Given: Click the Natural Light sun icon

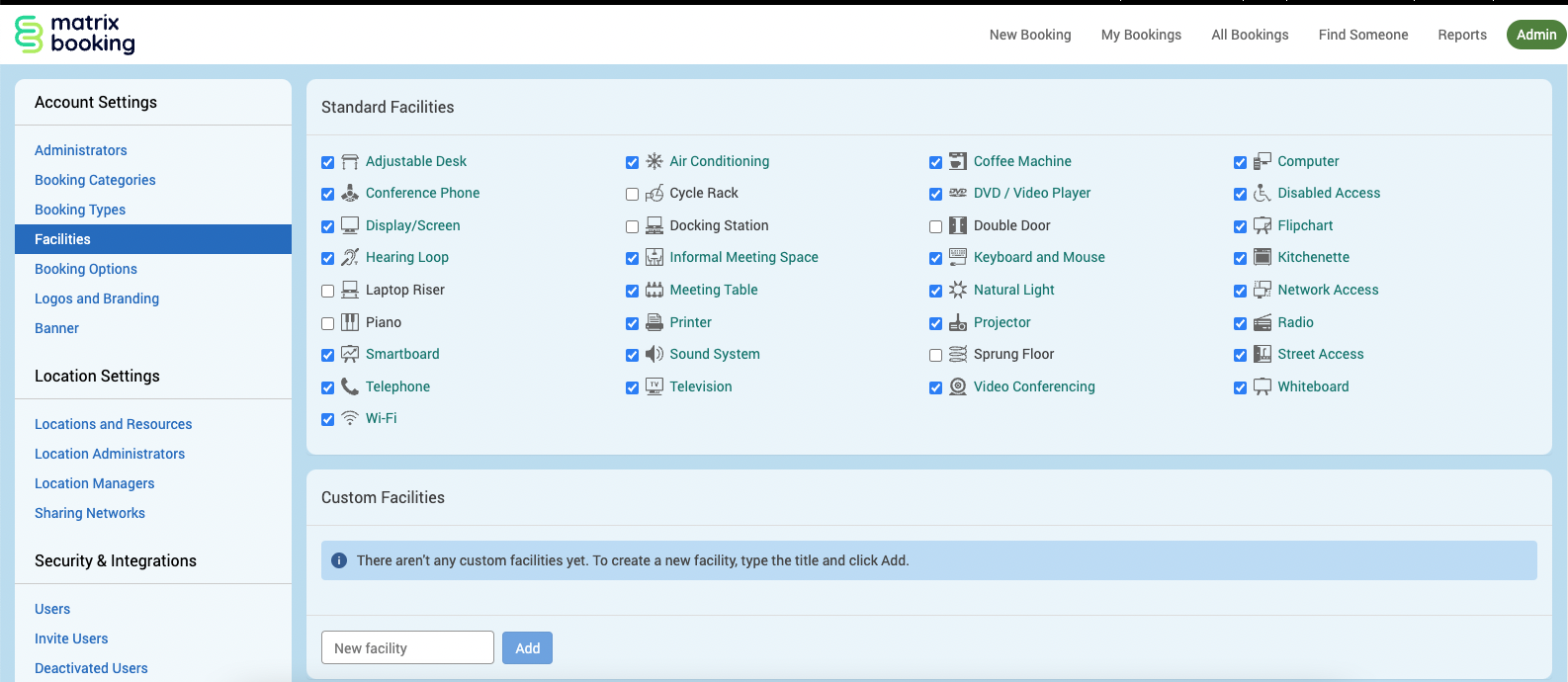Looking at the screenshot, I should pyautogui.click(x=958, y=290).
